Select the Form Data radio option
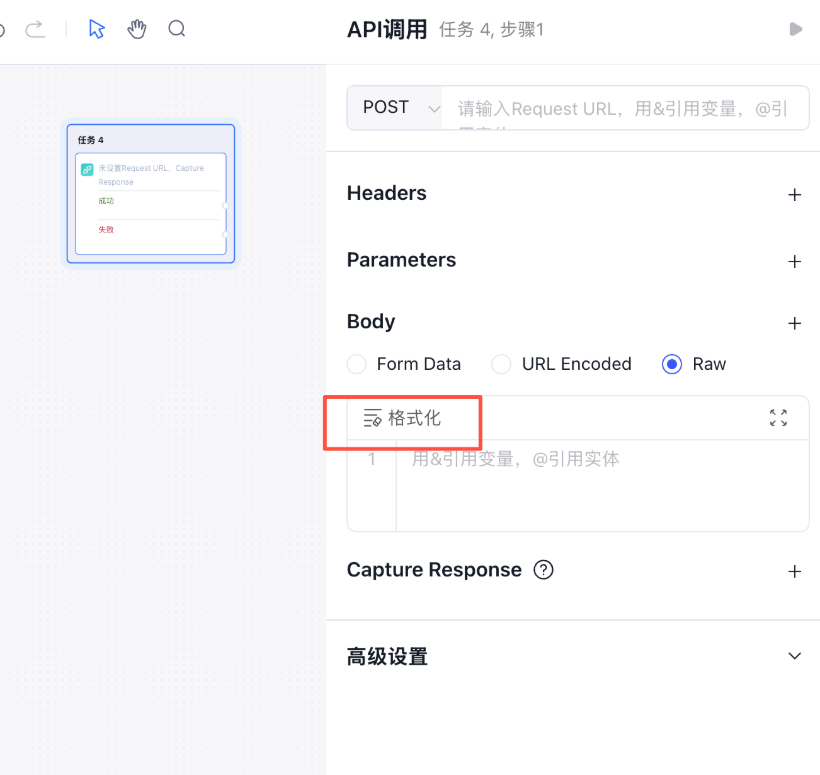Viewport: 820px width, 775px height. click(x=357, y=364)
